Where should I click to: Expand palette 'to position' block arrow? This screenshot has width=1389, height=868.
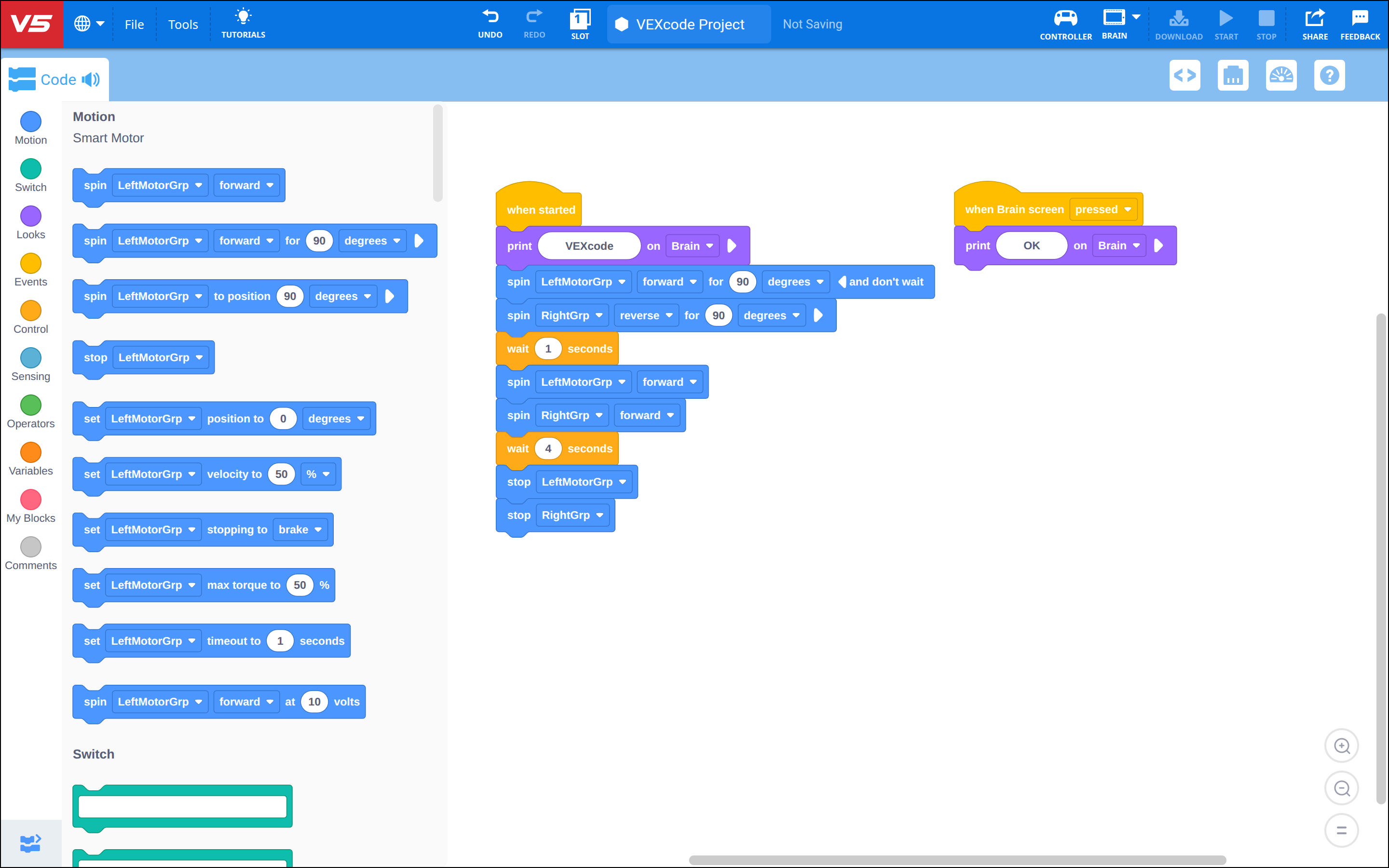(390, 296)
